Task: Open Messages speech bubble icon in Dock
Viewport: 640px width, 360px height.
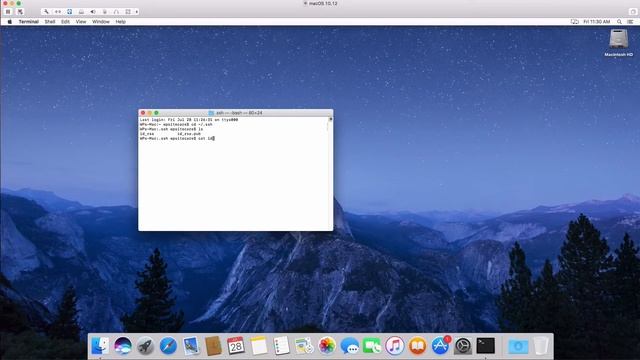Action: pos(349,346)
